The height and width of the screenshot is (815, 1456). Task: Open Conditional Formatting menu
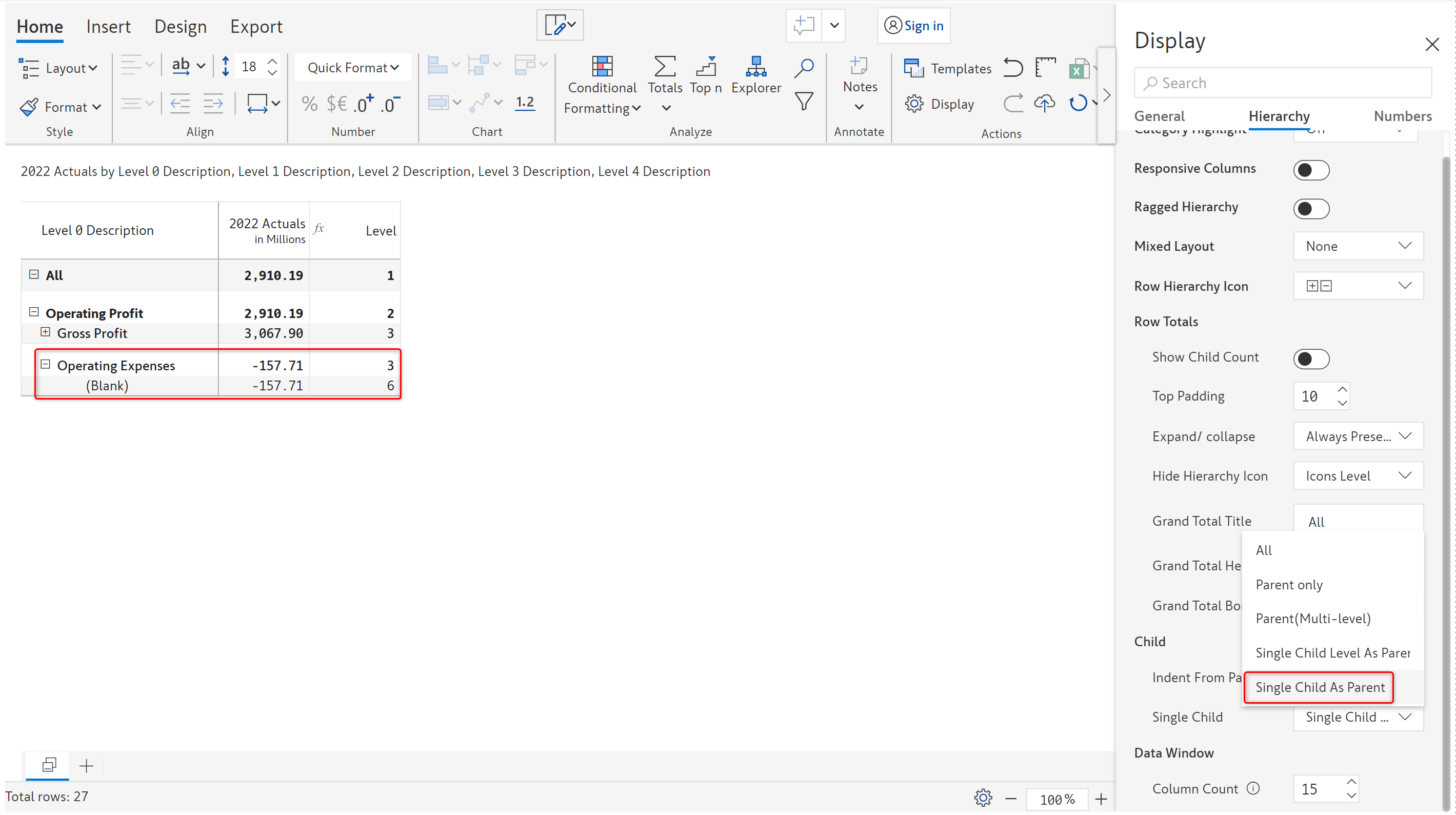click(x=602, y=85)
